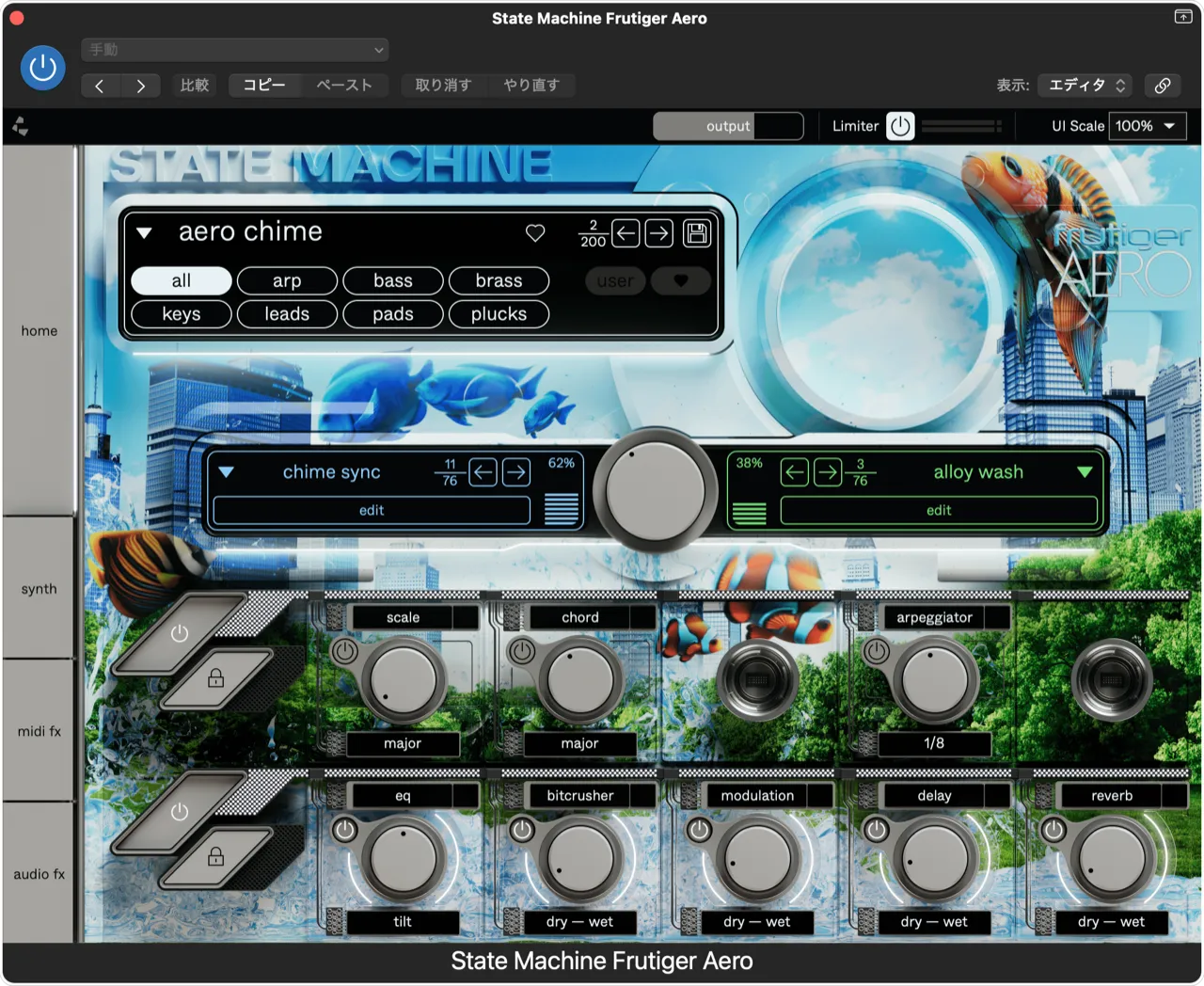The height and width of the screenshot is (986, 1204).
Task: Click the midi fx lock icon
Action: [x=215, y=677]
